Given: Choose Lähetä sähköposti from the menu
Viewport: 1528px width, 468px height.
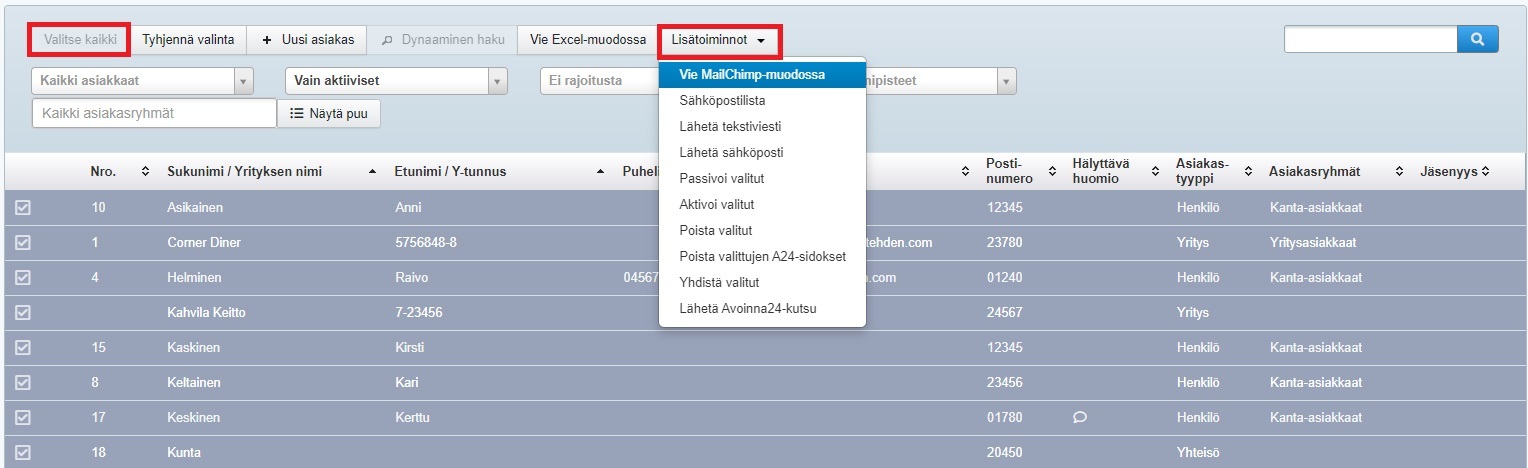Looking at the screenshot, I should coord(731,153).
